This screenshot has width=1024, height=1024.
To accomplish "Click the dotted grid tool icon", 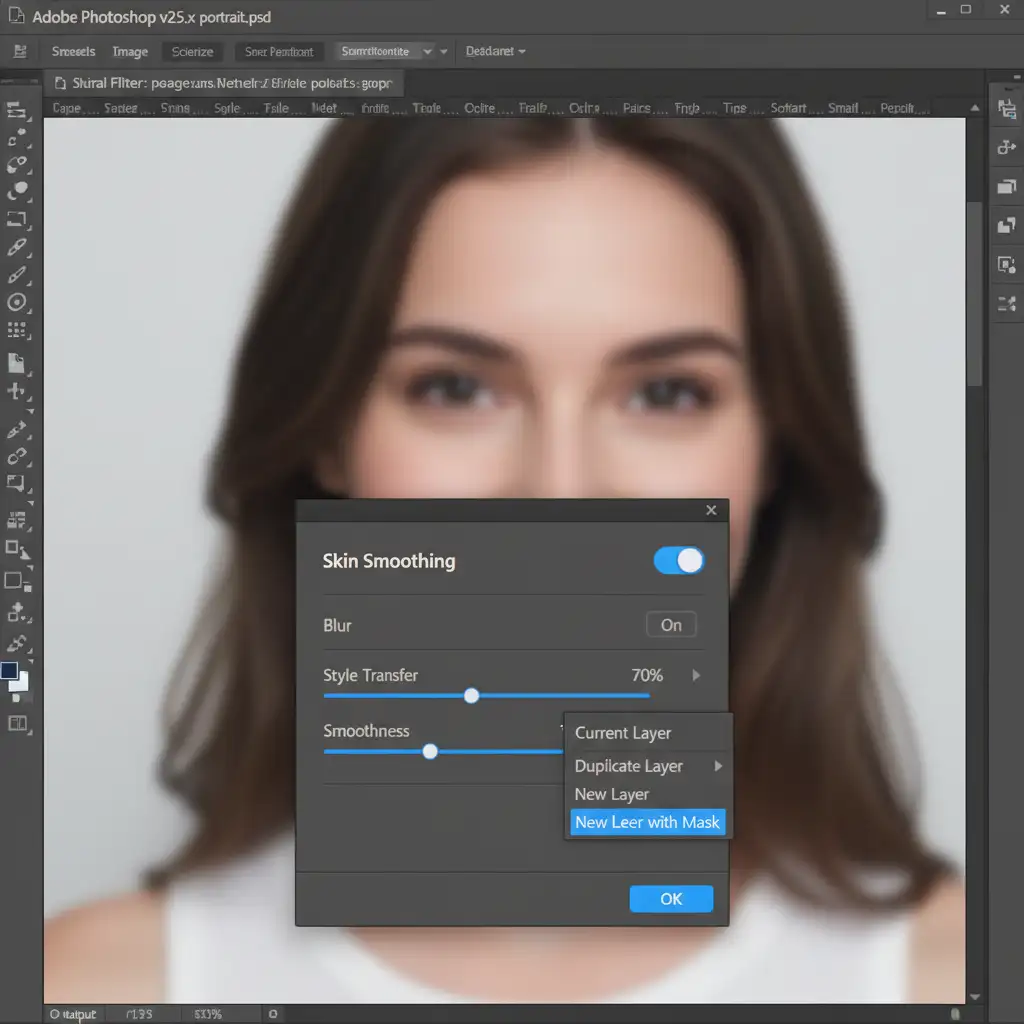I will click(17, 330).
